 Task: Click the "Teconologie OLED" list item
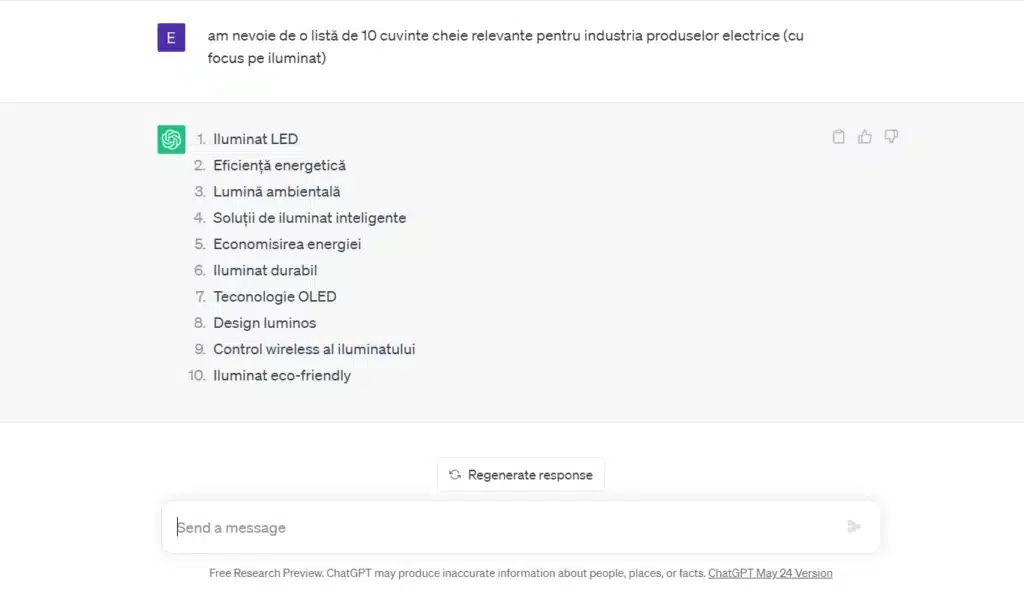274,296
